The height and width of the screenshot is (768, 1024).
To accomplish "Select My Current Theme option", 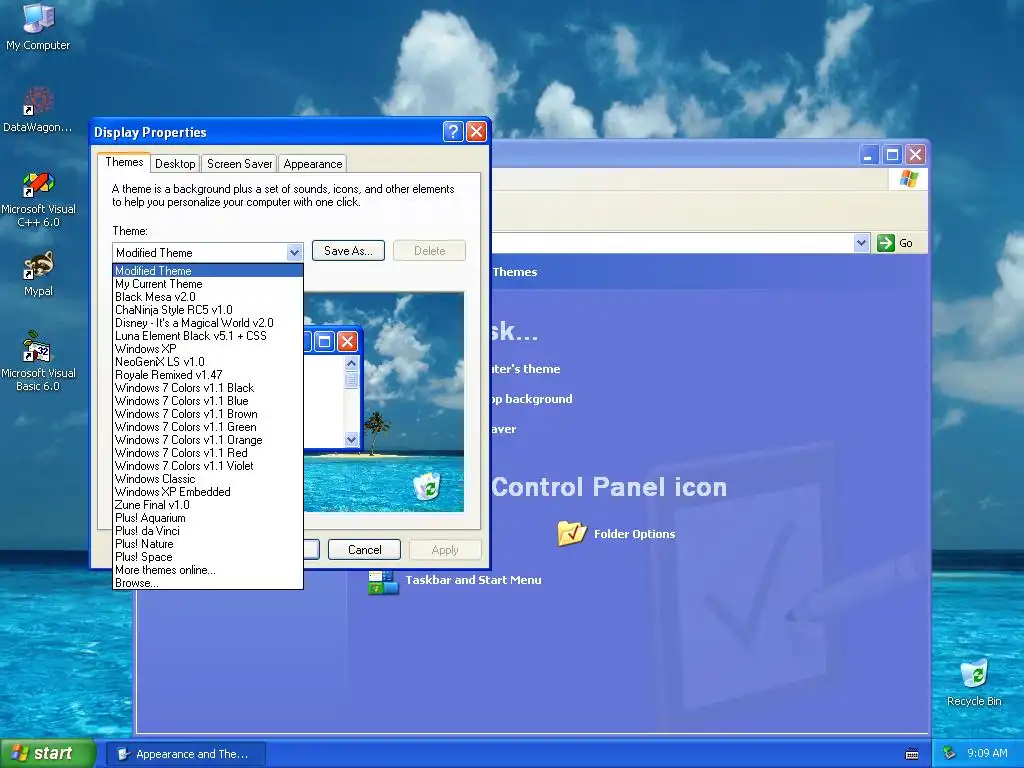I will 208,283.
